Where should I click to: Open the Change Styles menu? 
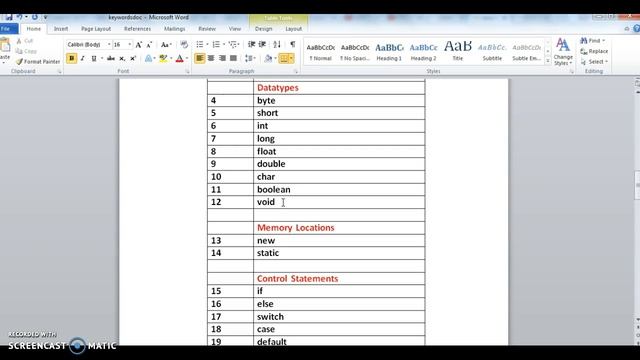tap(563, 52)
